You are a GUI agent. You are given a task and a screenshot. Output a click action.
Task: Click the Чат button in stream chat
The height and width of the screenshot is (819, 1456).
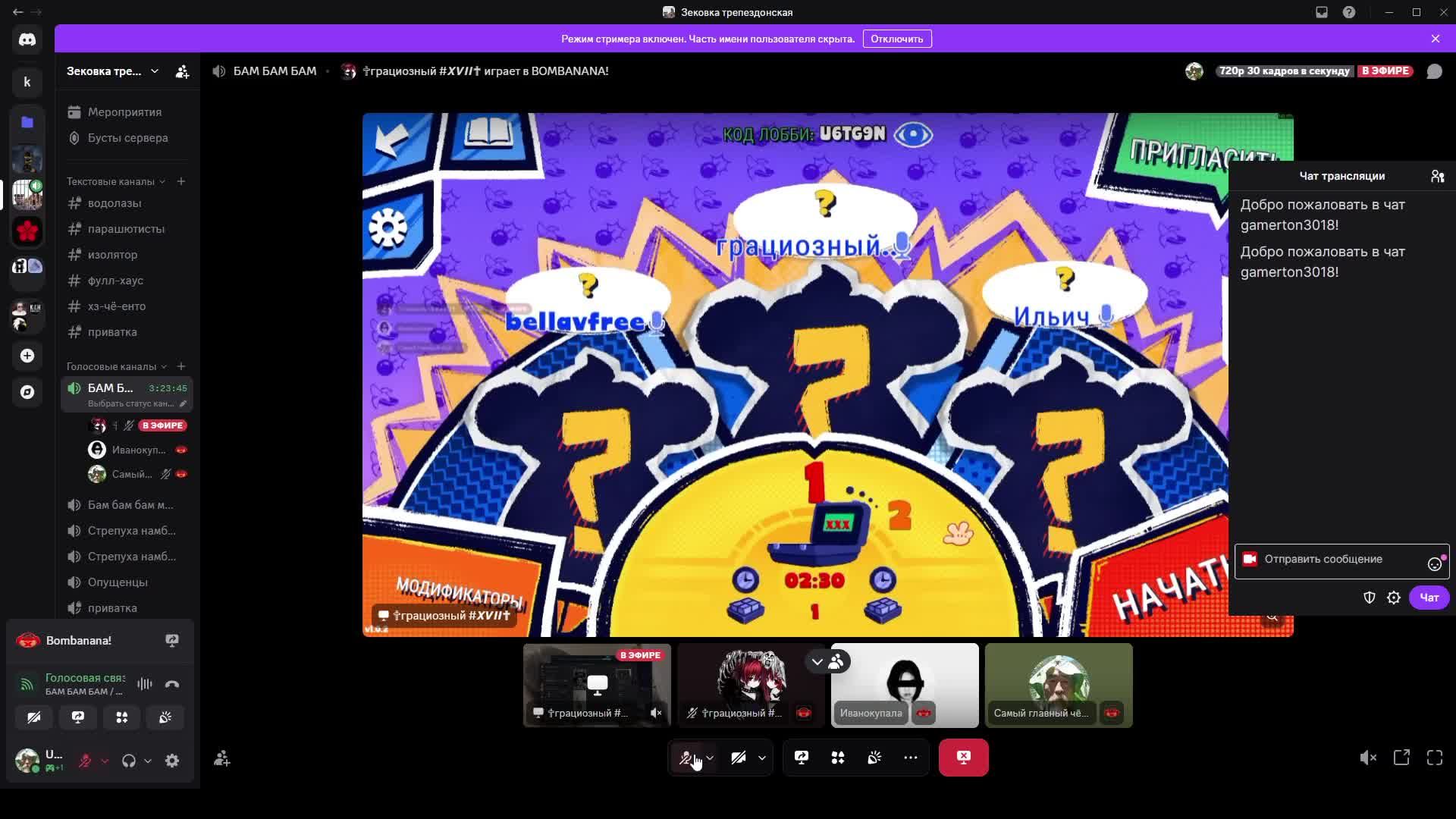point(1429,598)
